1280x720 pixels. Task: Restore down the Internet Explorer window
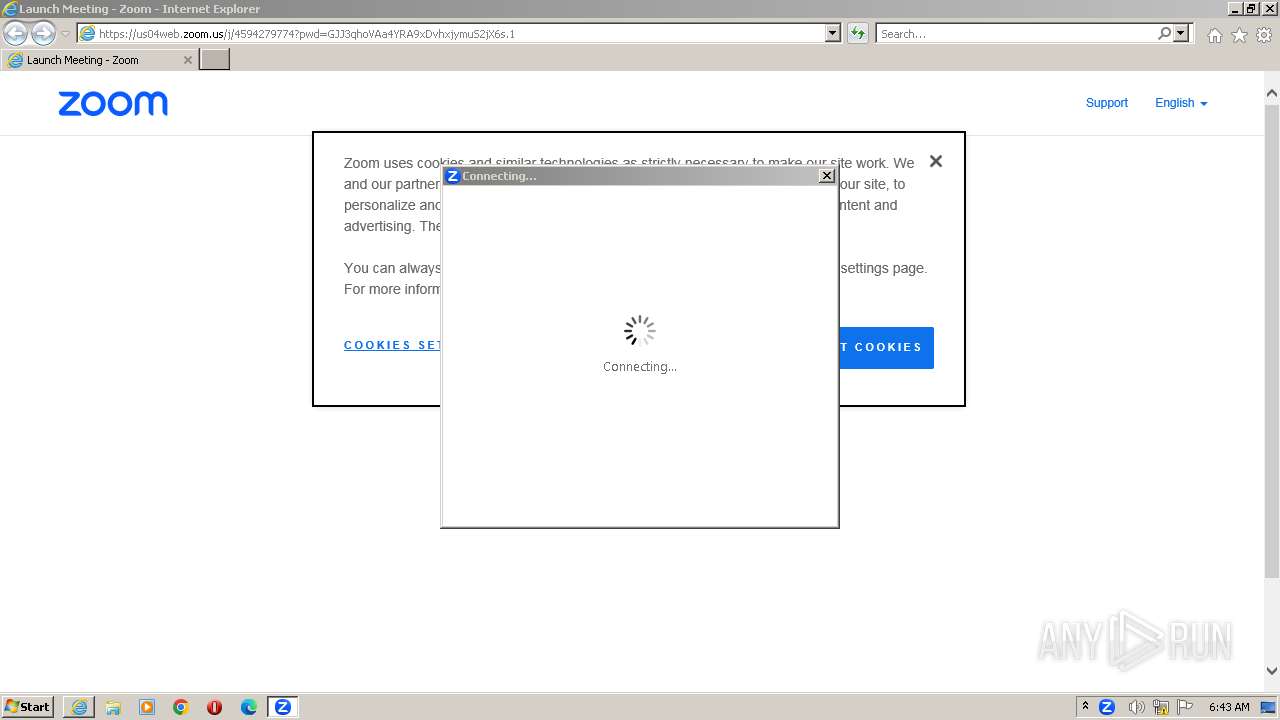(1251, 8)
